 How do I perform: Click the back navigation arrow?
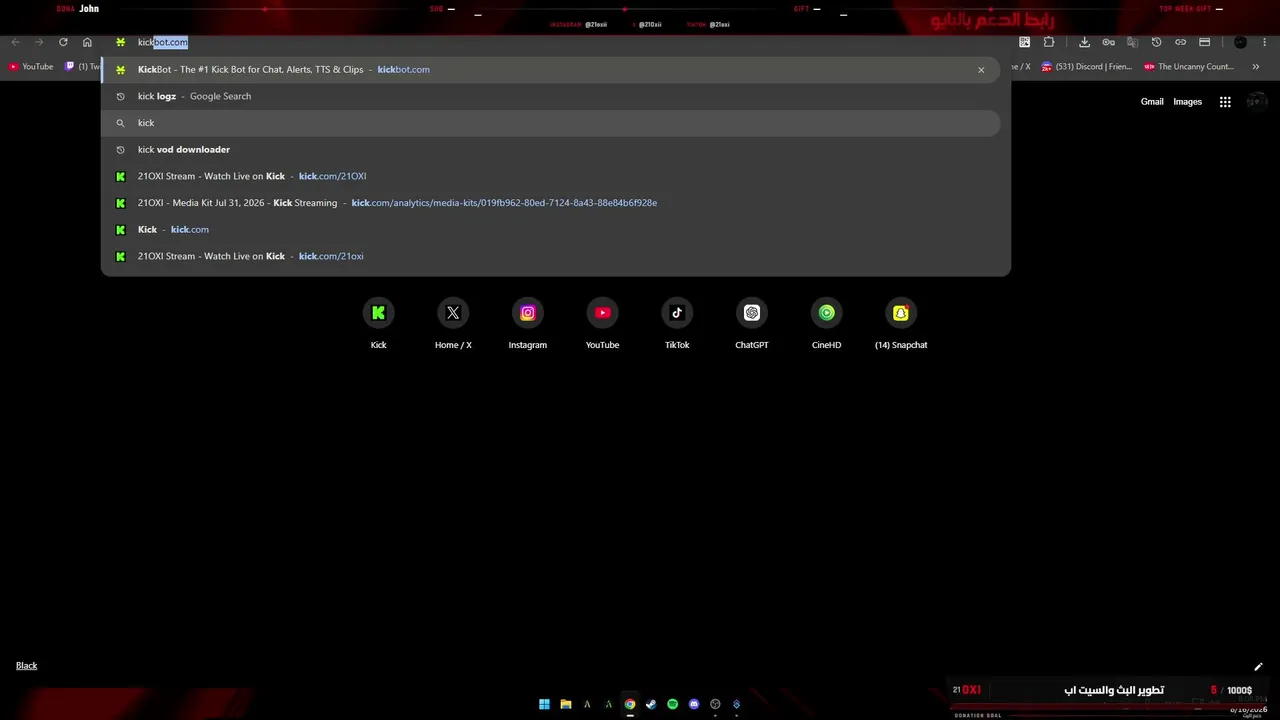tap(15, 42)
